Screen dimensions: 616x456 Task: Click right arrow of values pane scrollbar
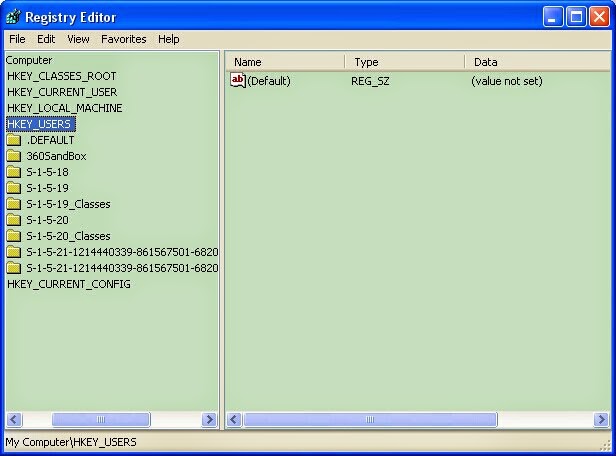point(601,419)
